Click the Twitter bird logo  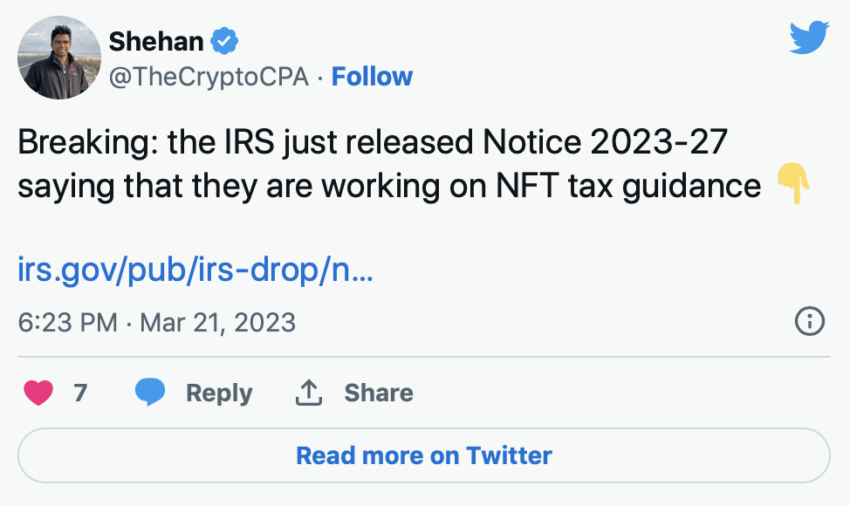(808, 39)
